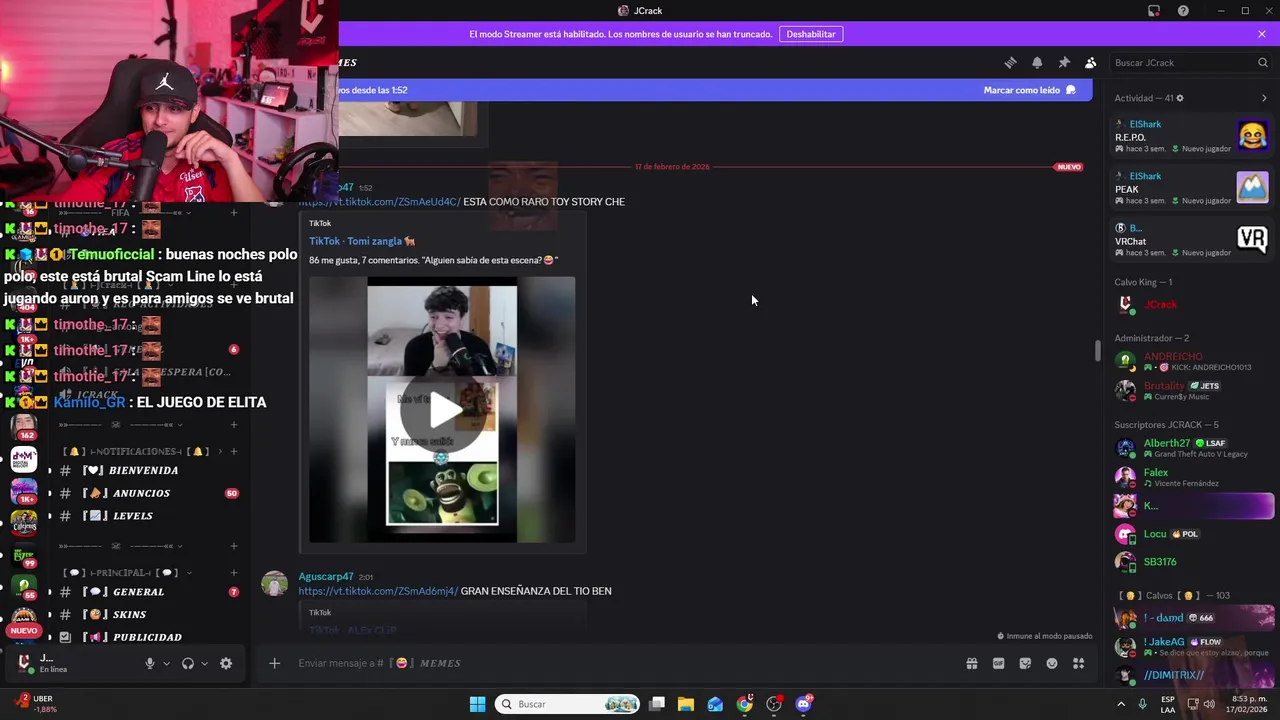
Task: Select member JCrack under Calvo King
Action: [1191, 304]
